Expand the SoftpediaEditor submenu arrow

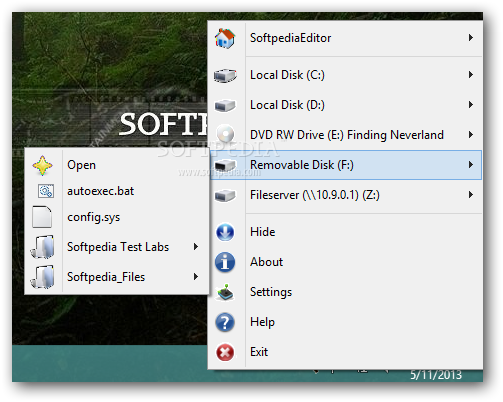471,38
